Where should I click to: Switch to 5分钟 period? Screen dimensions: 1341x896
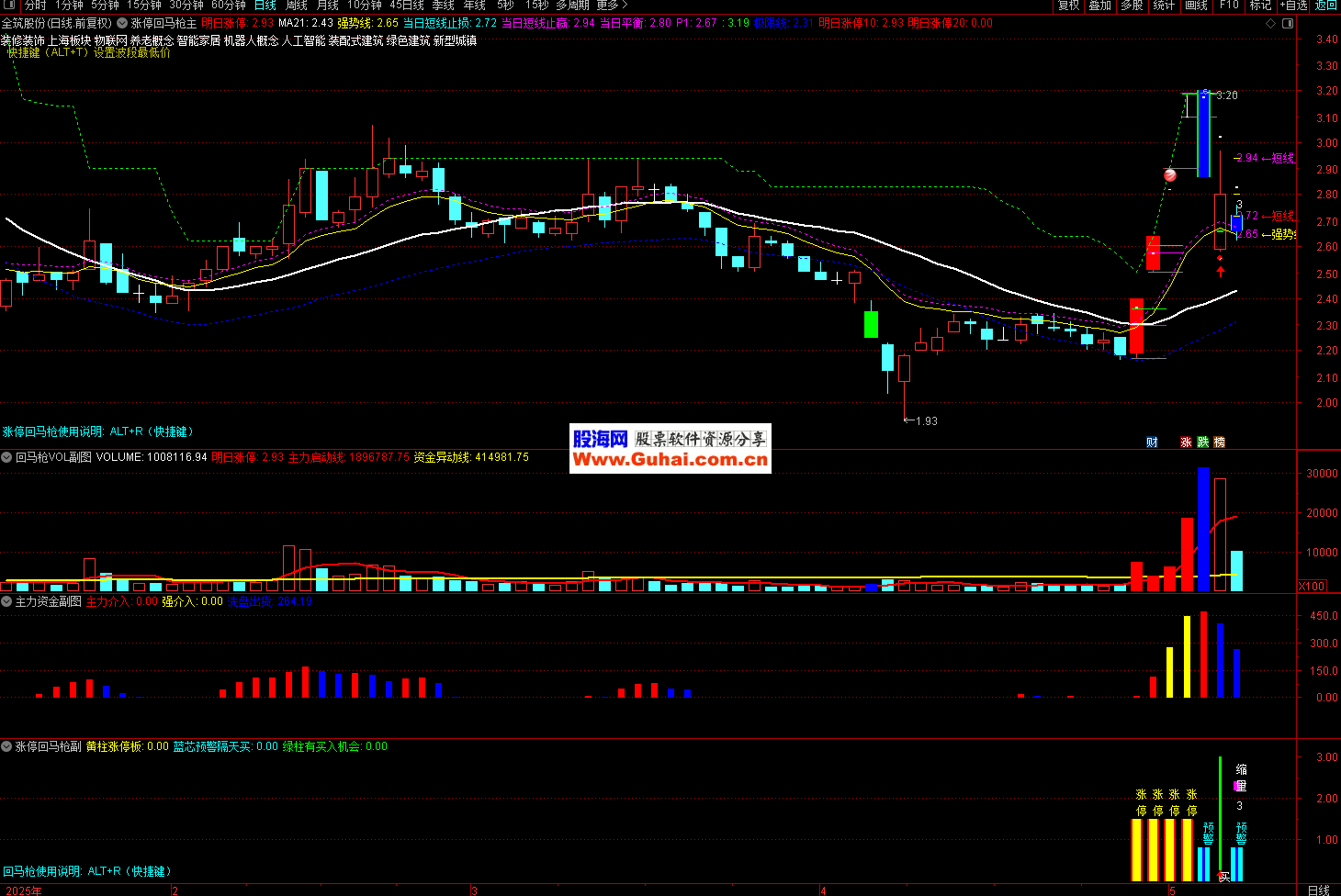click(x=105, y=6)
